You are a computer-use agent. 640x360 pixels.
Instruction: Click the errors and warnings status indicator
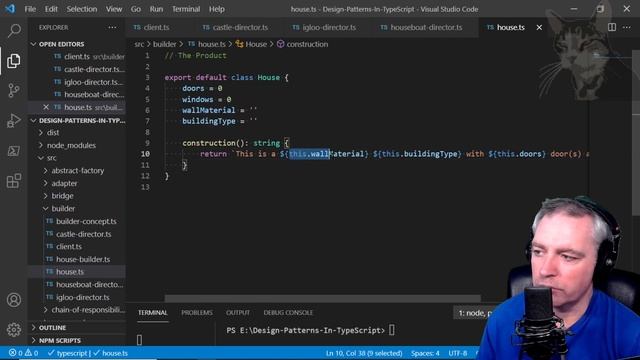pos(23,353)
